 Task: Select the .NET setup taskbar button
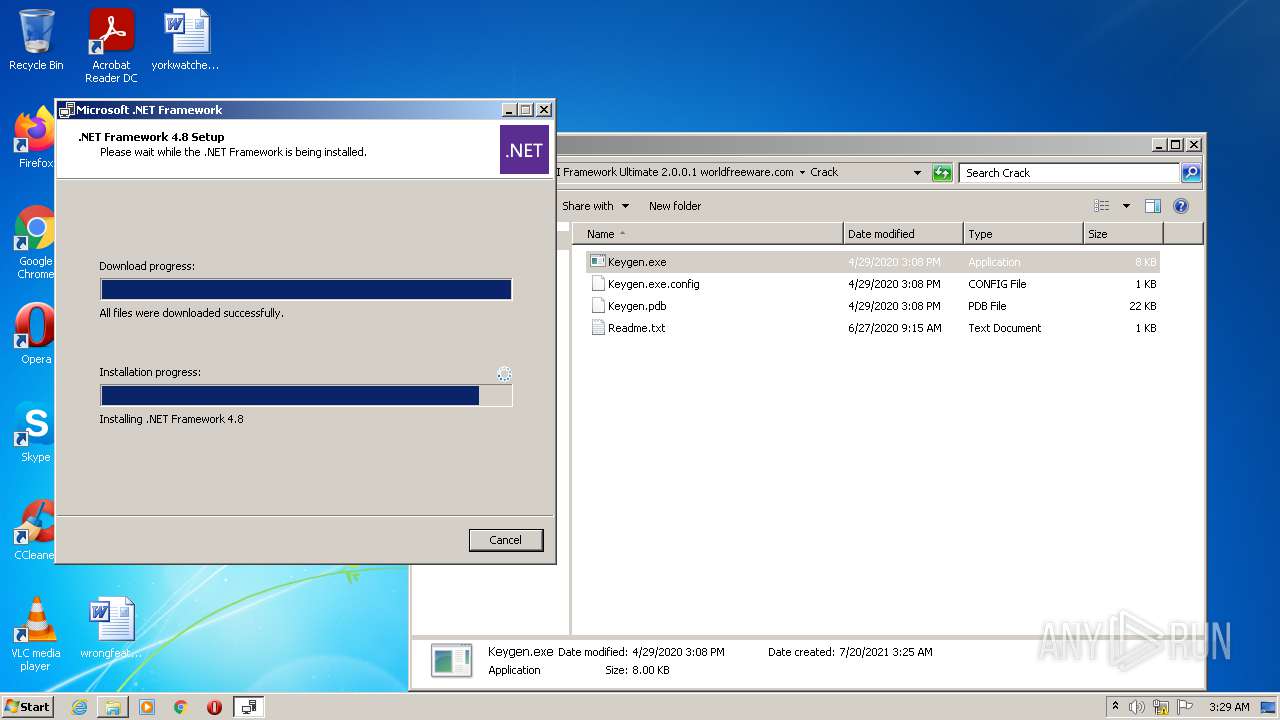tap(249, 707)
